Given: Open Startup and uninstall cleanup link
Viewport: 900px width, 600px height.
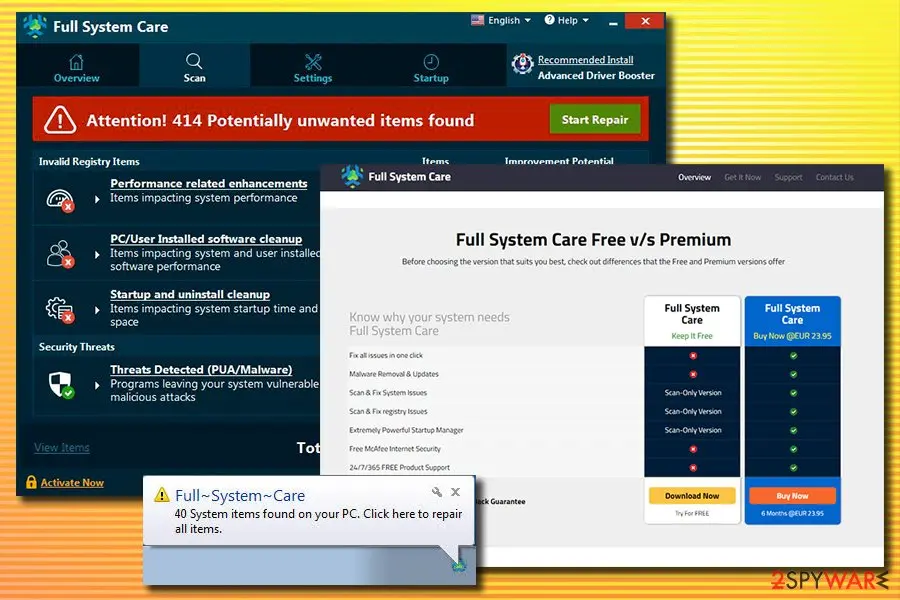Looking at the screenshot, I should click(190, 294).
